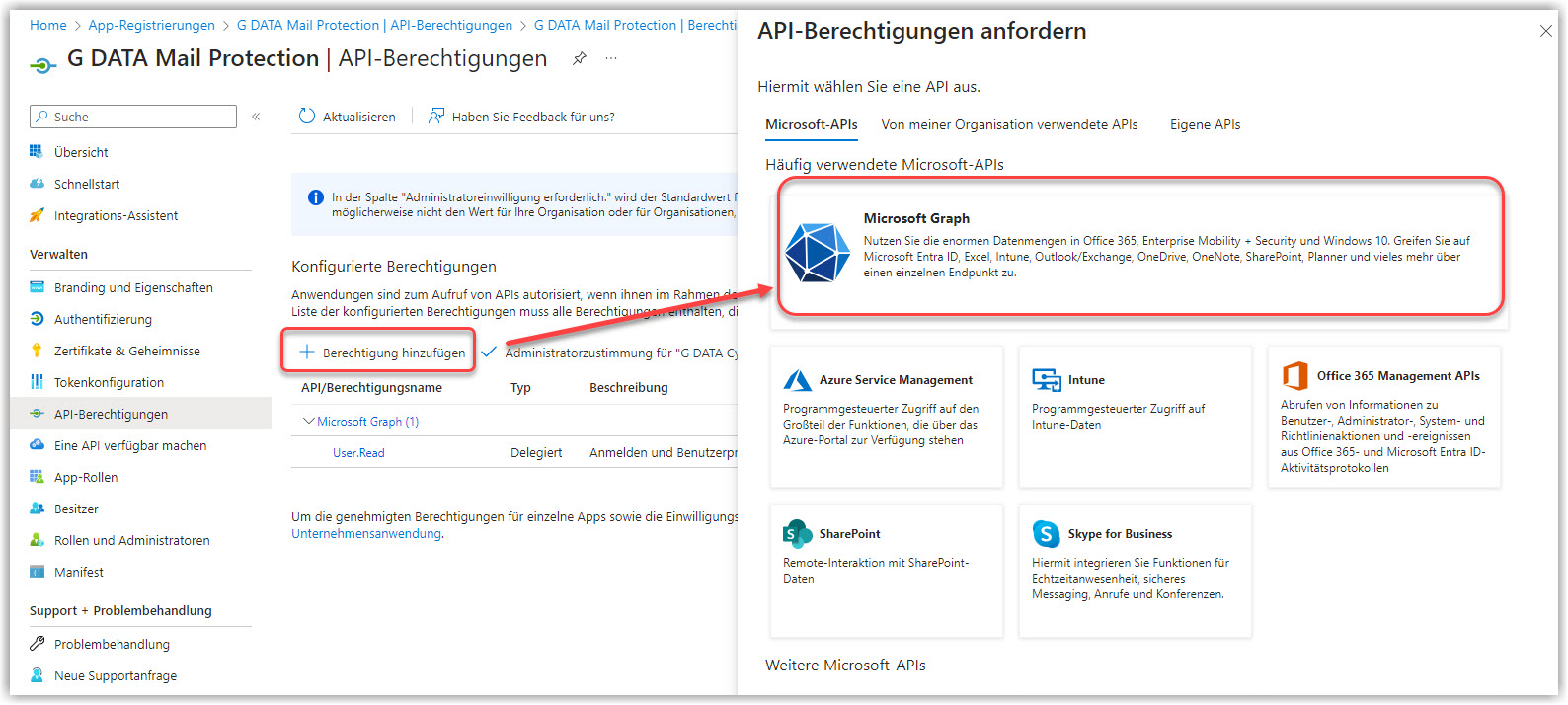Click the Integrations-Assistent rocket icon
The width and height of the screenshot is (1568, 705).
(37, 214)
